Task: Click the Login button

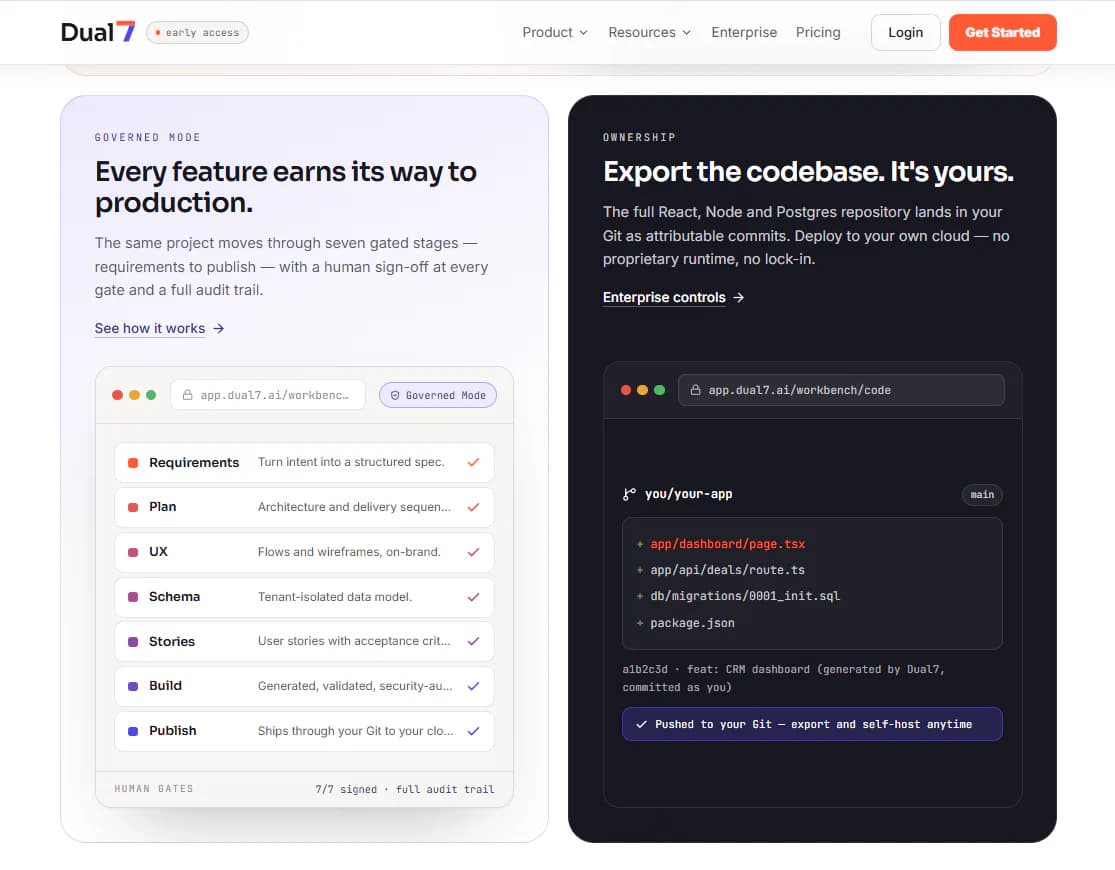Action: coord(905,32)
